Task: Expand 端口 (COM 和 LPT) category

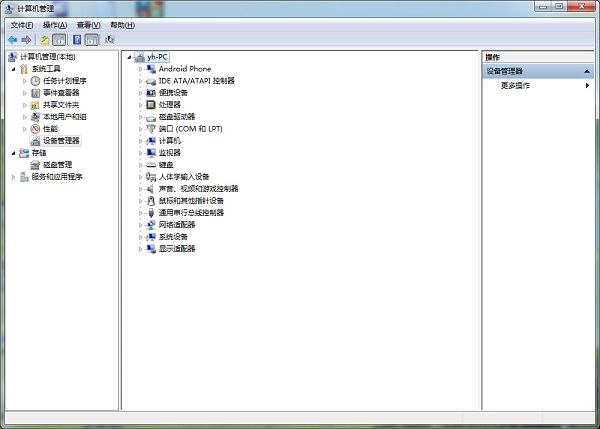Action: pyautogui.click(x=141, y=129)
